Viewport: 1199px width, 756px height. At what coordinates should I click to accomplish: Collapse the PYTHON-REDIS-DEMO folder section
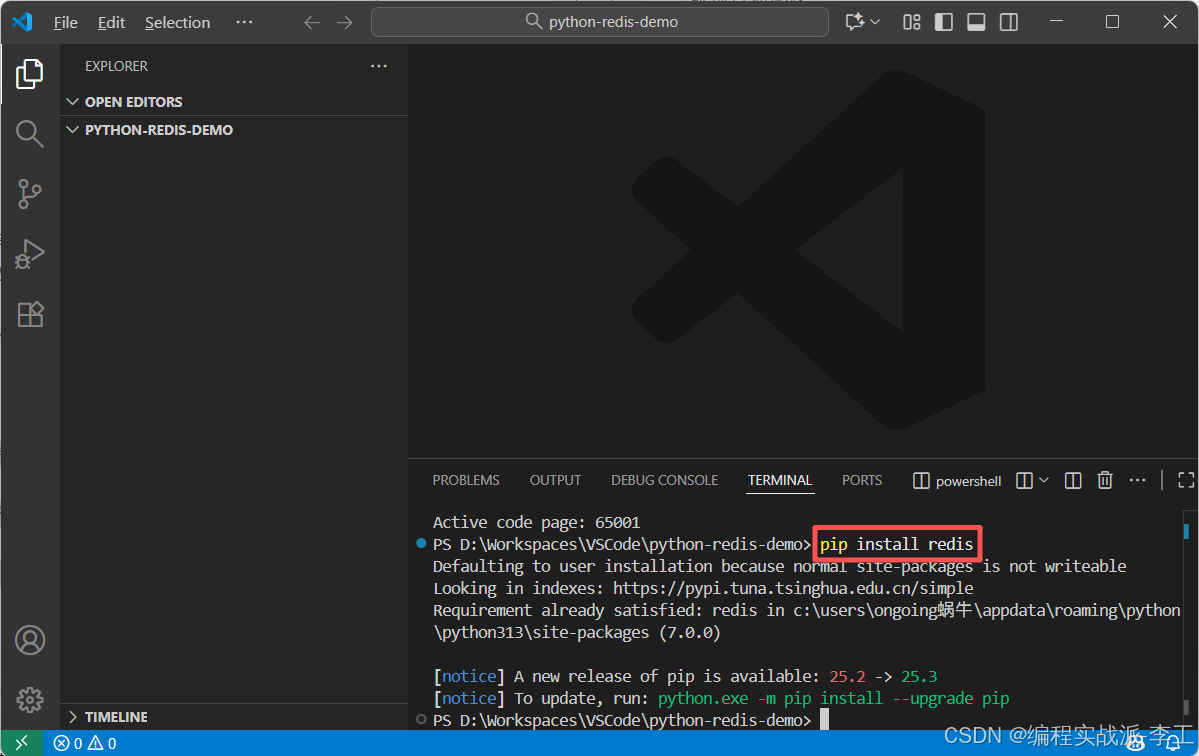coord(236,130)
